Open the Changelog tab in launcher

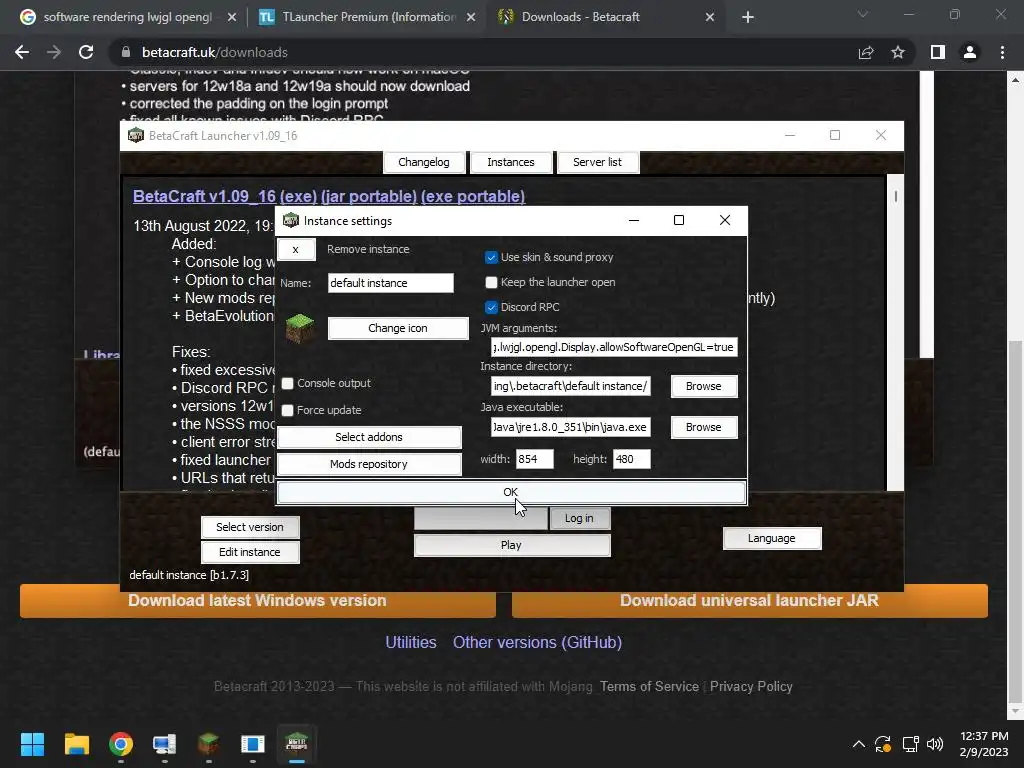coord(424,162)
